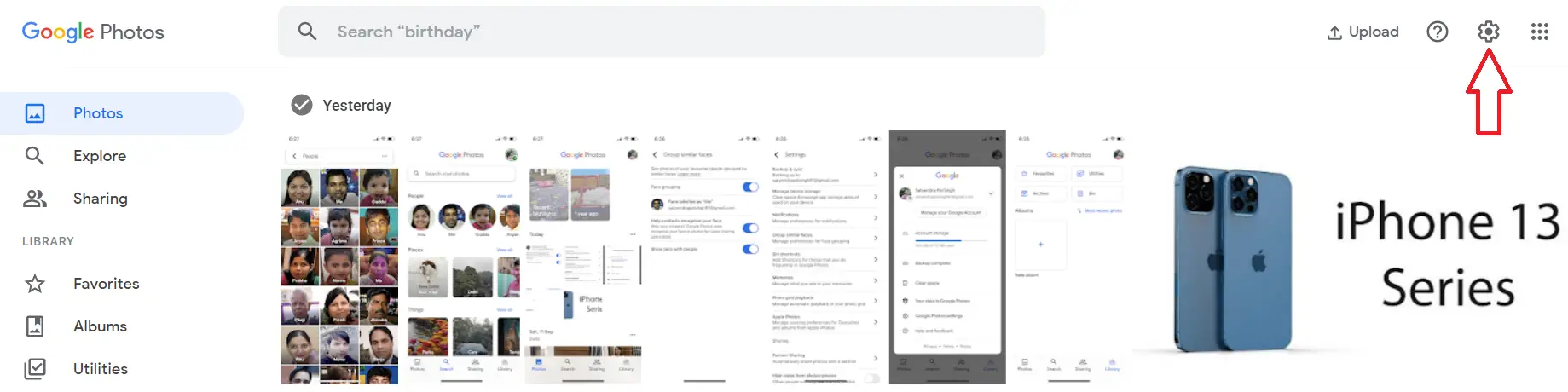Viewport: 1568px width, 392px height.
Task: Focus the Search "birthday" field
Action: pyautogui.click(x=661, y=32)
